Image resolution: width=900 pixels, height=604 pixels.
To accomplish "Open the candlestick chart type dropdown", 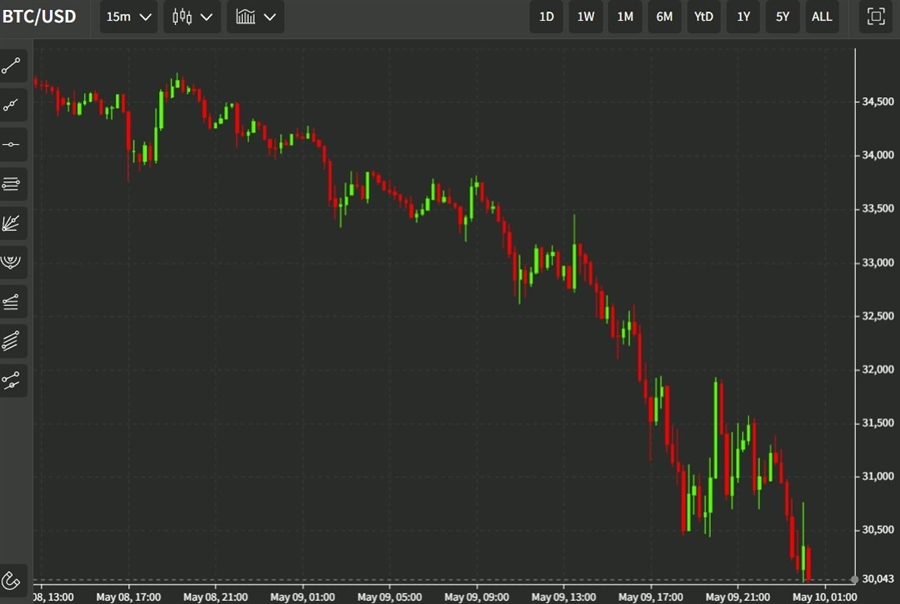I will click(193, 17).
